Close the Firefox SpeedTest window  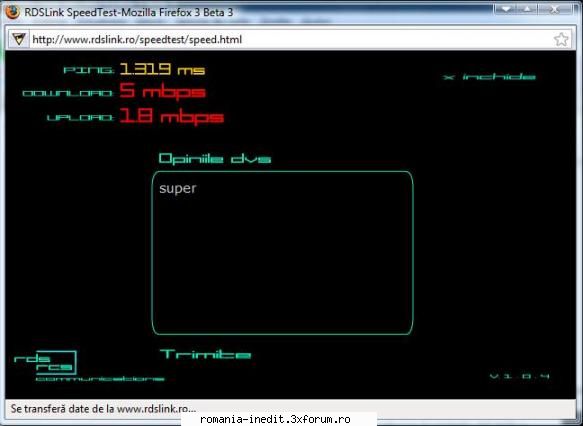coord(554,8)
